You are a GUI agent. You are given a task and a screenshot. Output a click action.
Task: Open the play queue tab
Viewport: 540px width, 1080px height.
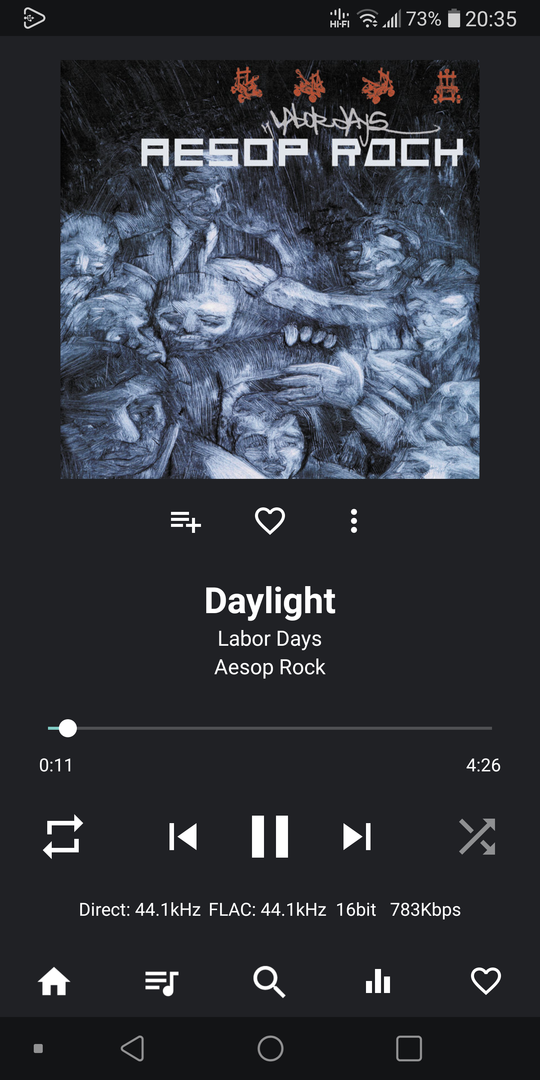click(x=162, y=982)
